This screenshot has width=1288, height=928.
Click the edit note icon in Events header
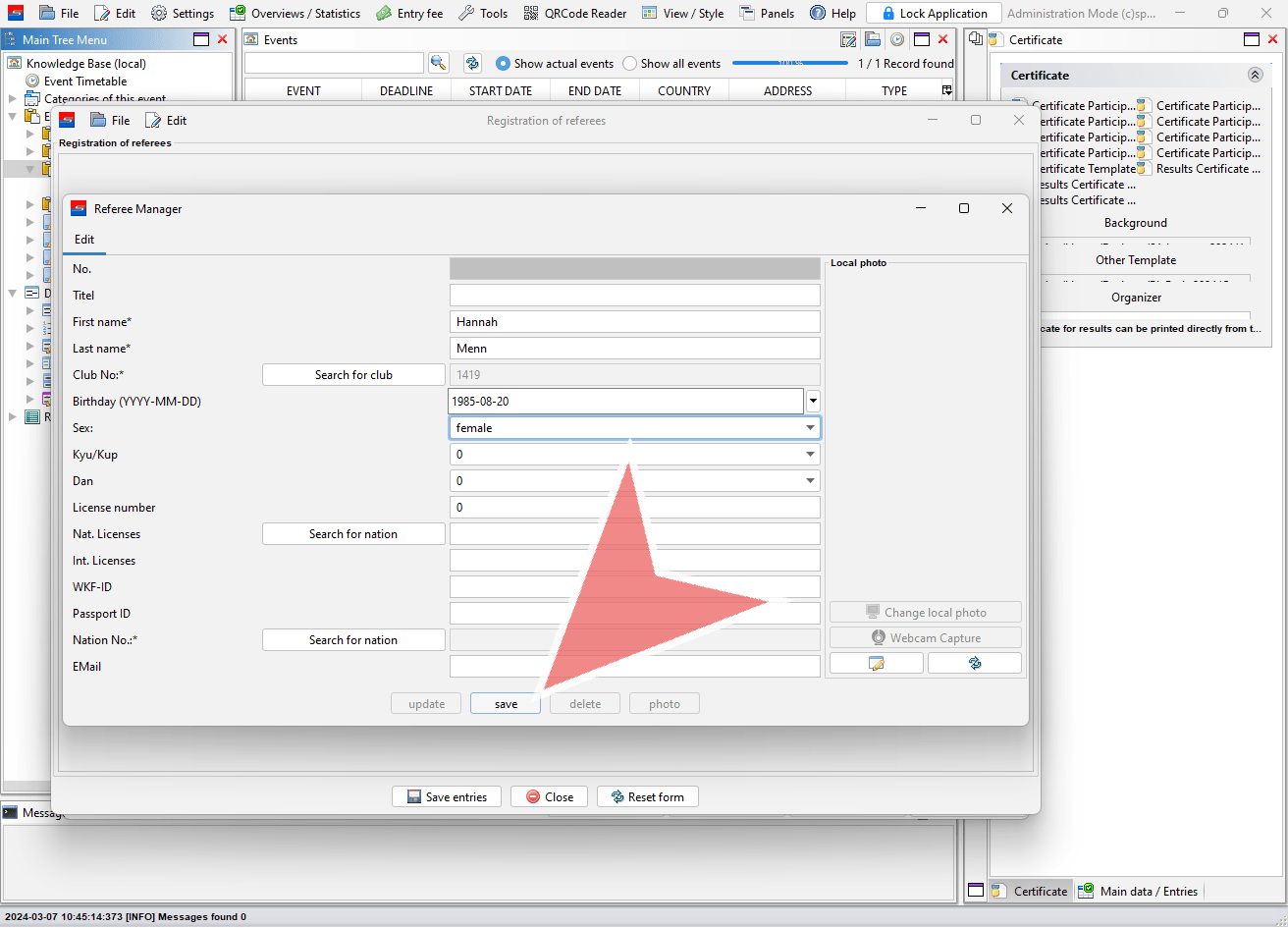(849, 39)
